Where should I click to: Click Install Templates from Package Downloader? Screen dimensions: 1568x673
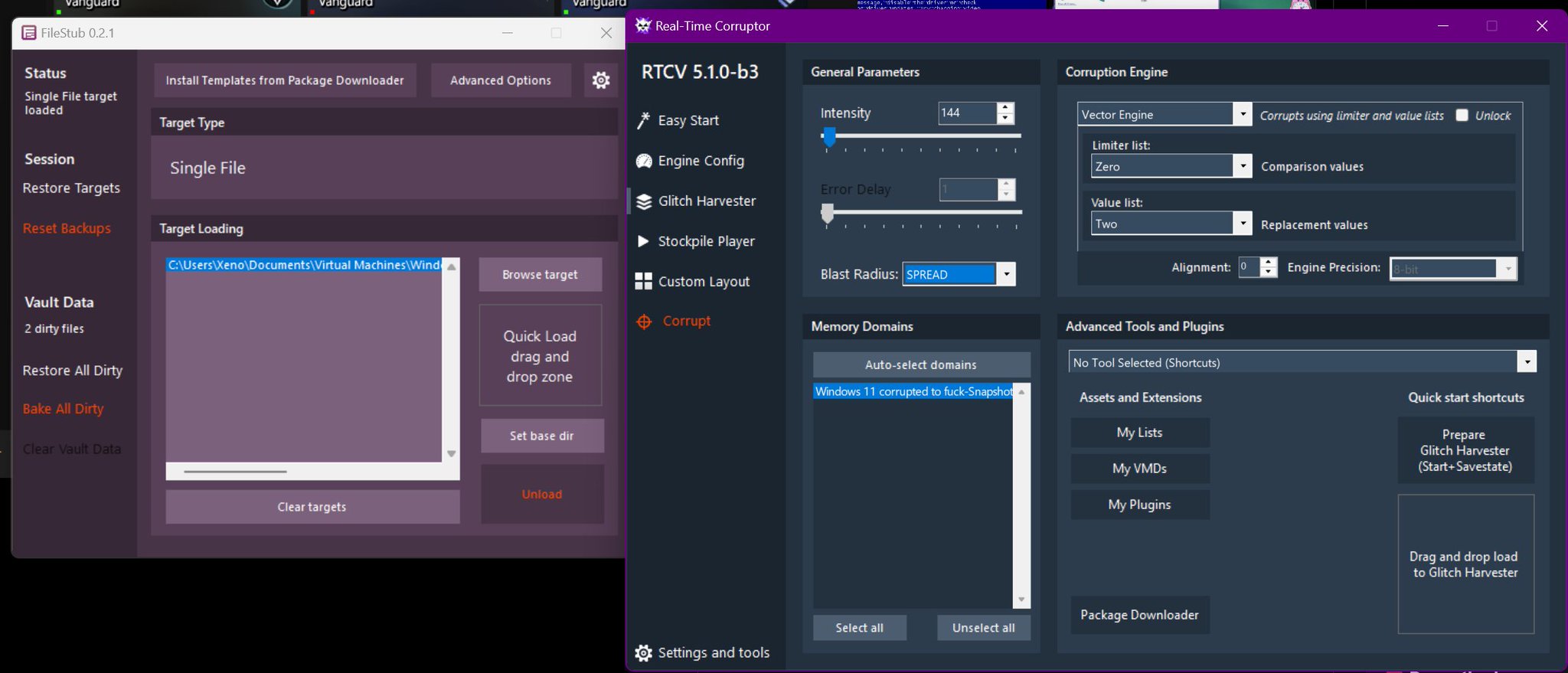(x=285, y=80)
